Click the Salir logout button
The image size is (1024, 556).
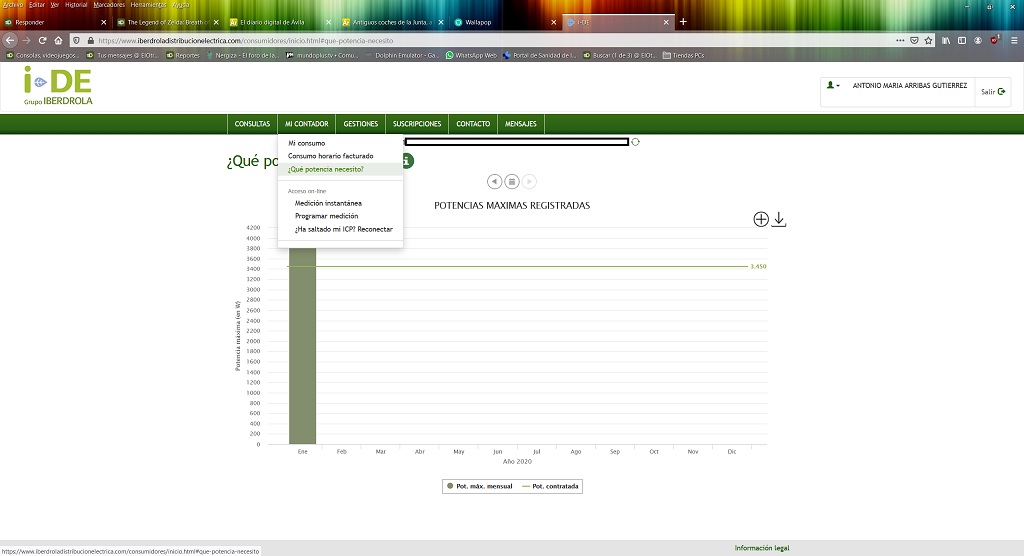(992, 91)
